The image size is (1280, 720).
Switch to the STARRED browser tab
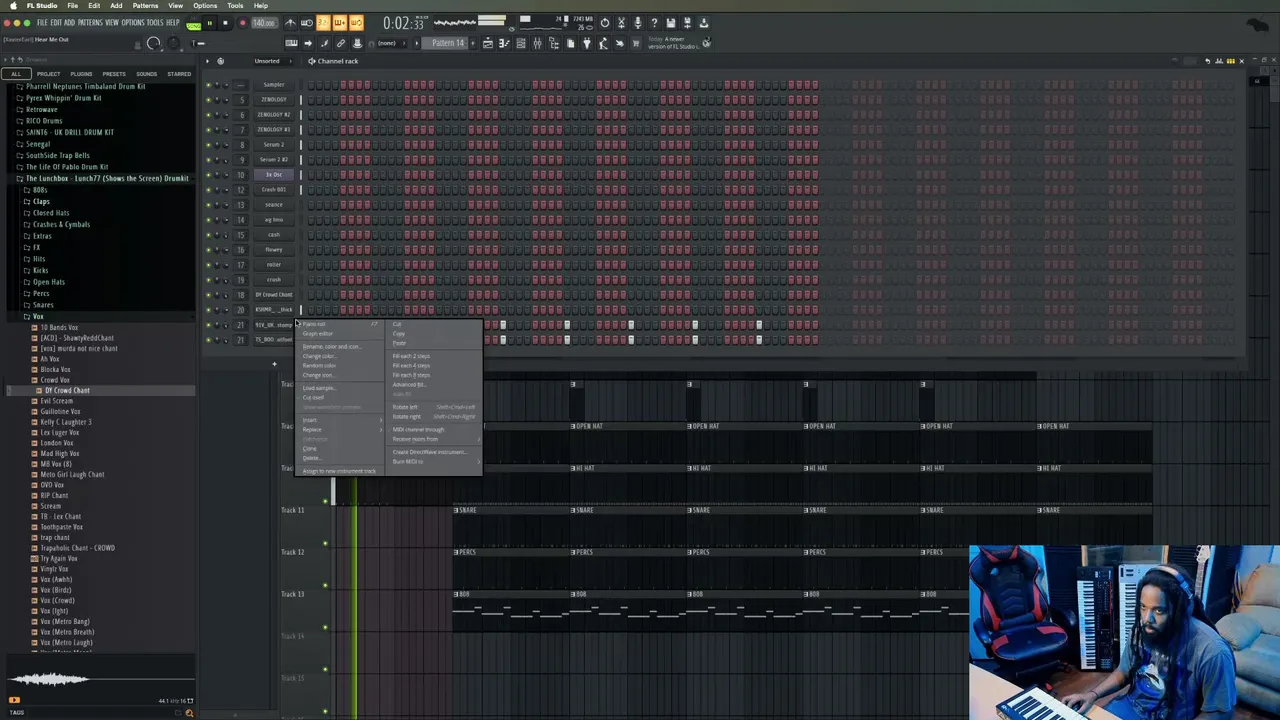[179, 74]
